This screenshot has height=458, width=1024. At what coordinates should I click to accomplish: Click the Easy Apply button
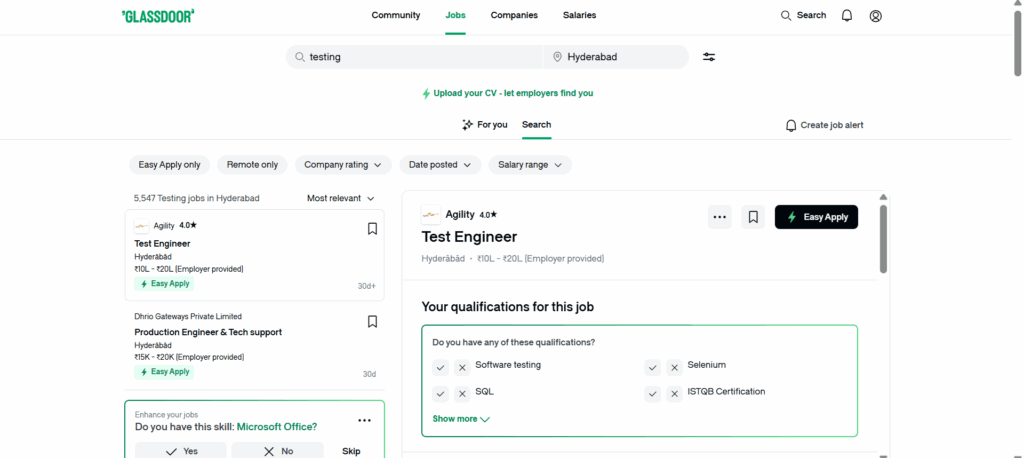pos(816,217)
